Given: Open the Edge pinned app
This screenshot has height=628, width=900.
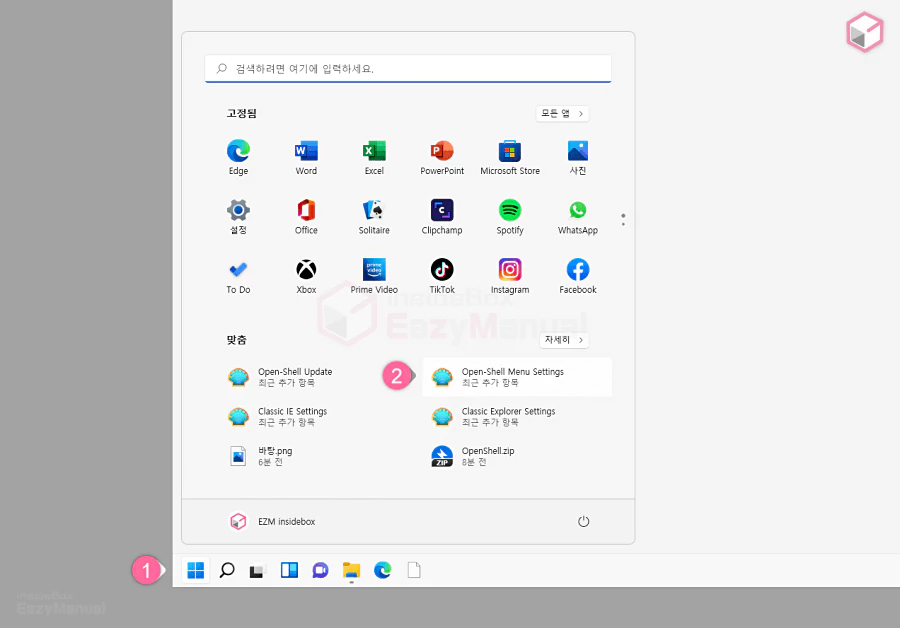Looking at the screenshot, I should (238, 157).
